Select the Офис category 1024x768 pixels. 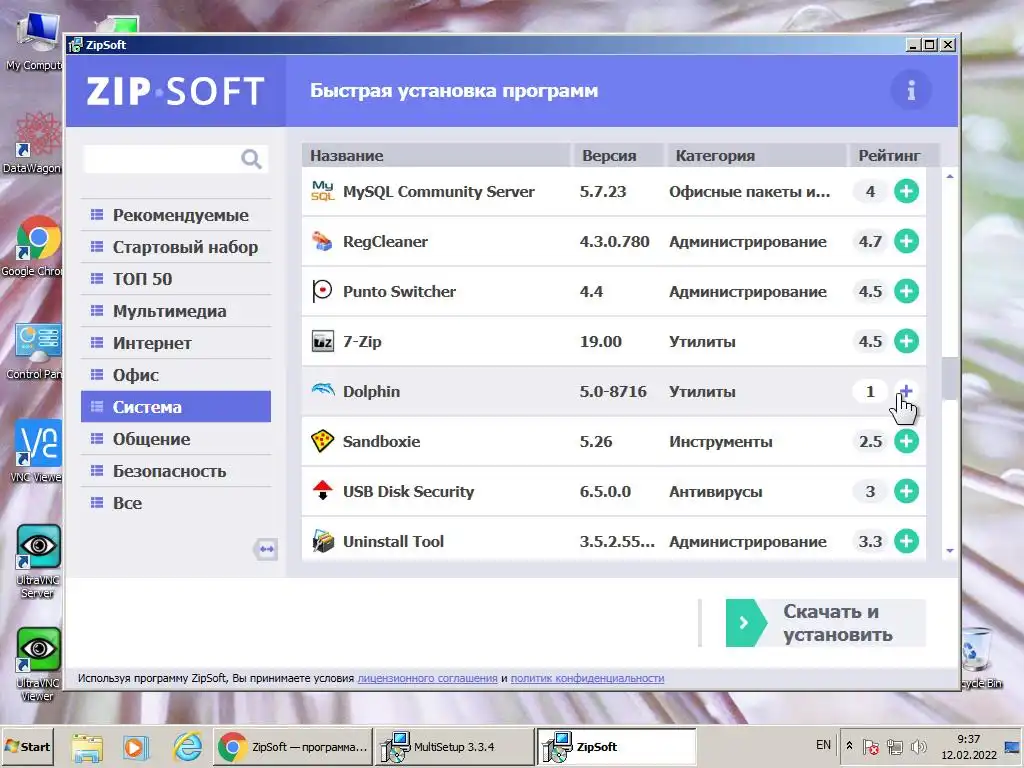[x=176, y=375]
